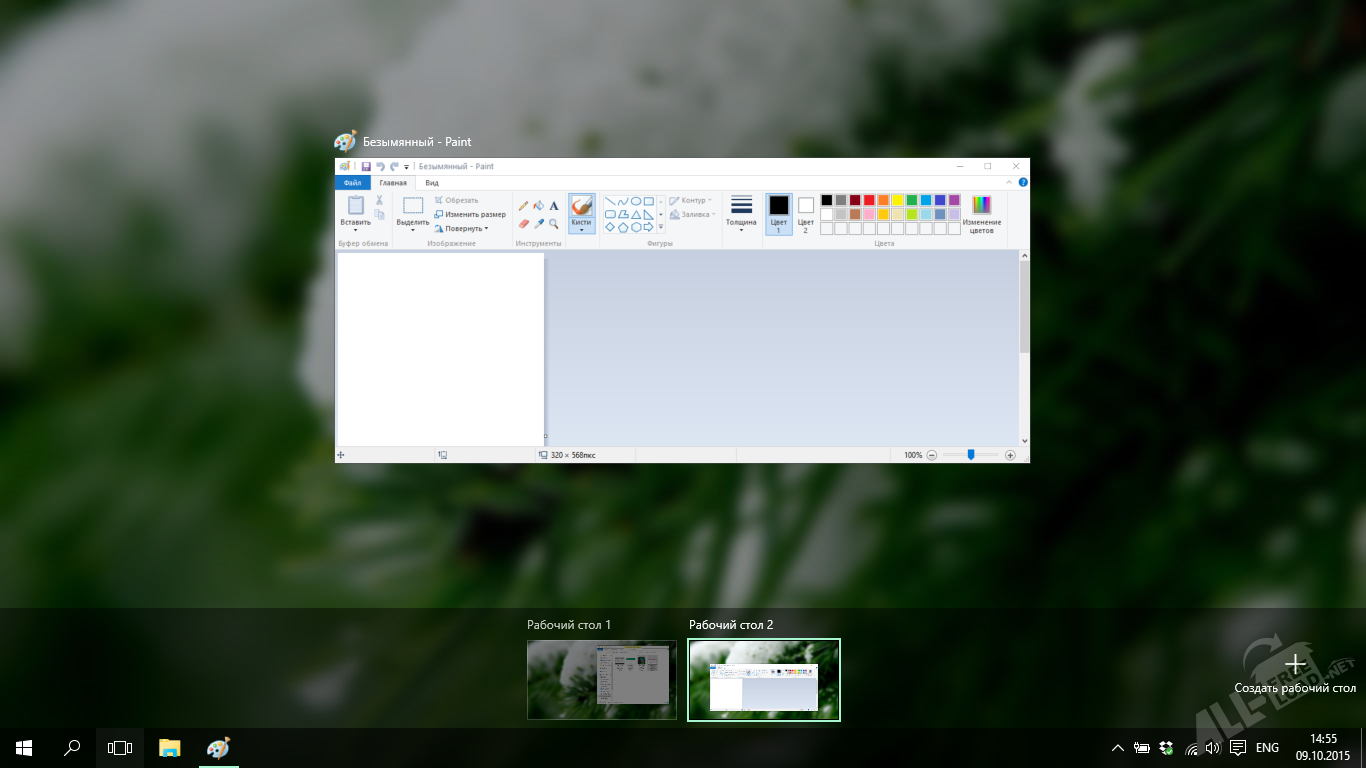The height and width of the screenshot is (768, 1366).
Task: Click the Save icon in the title bar
Action: (x=366, y=167)
